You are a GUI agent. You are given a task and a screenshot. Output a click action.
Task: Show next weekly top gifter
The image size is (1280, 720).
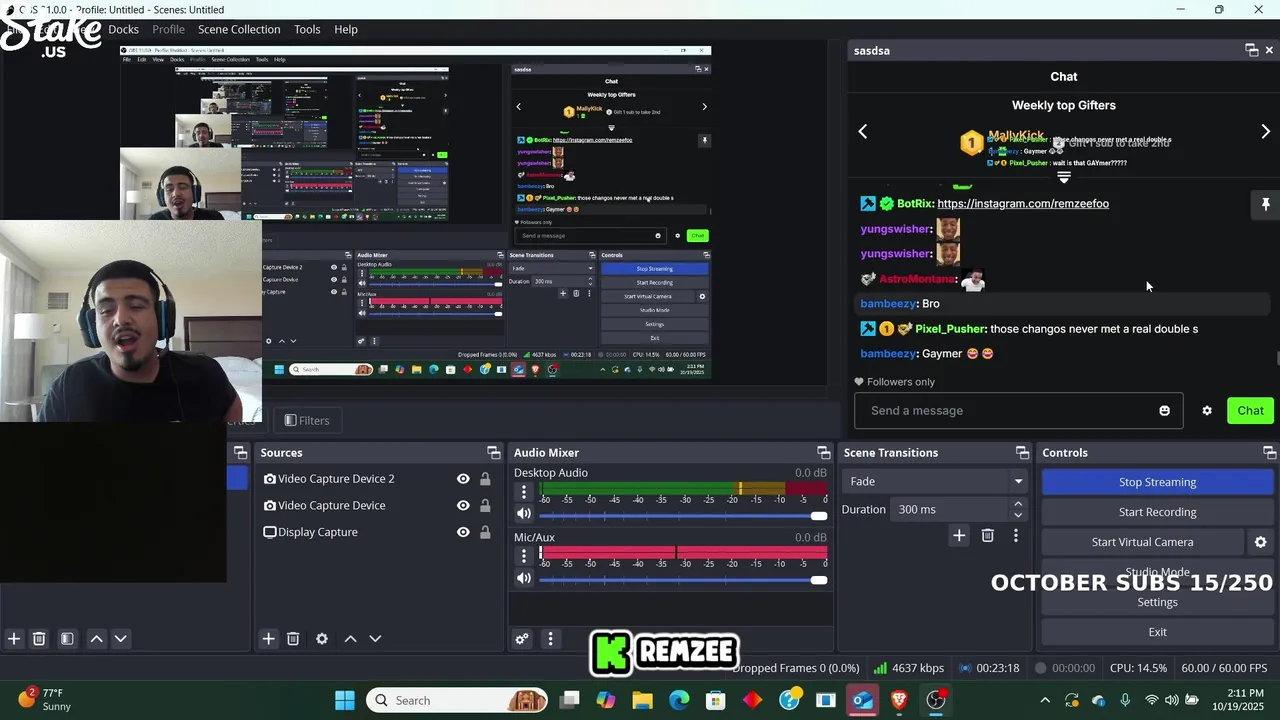click(1265, 131)
